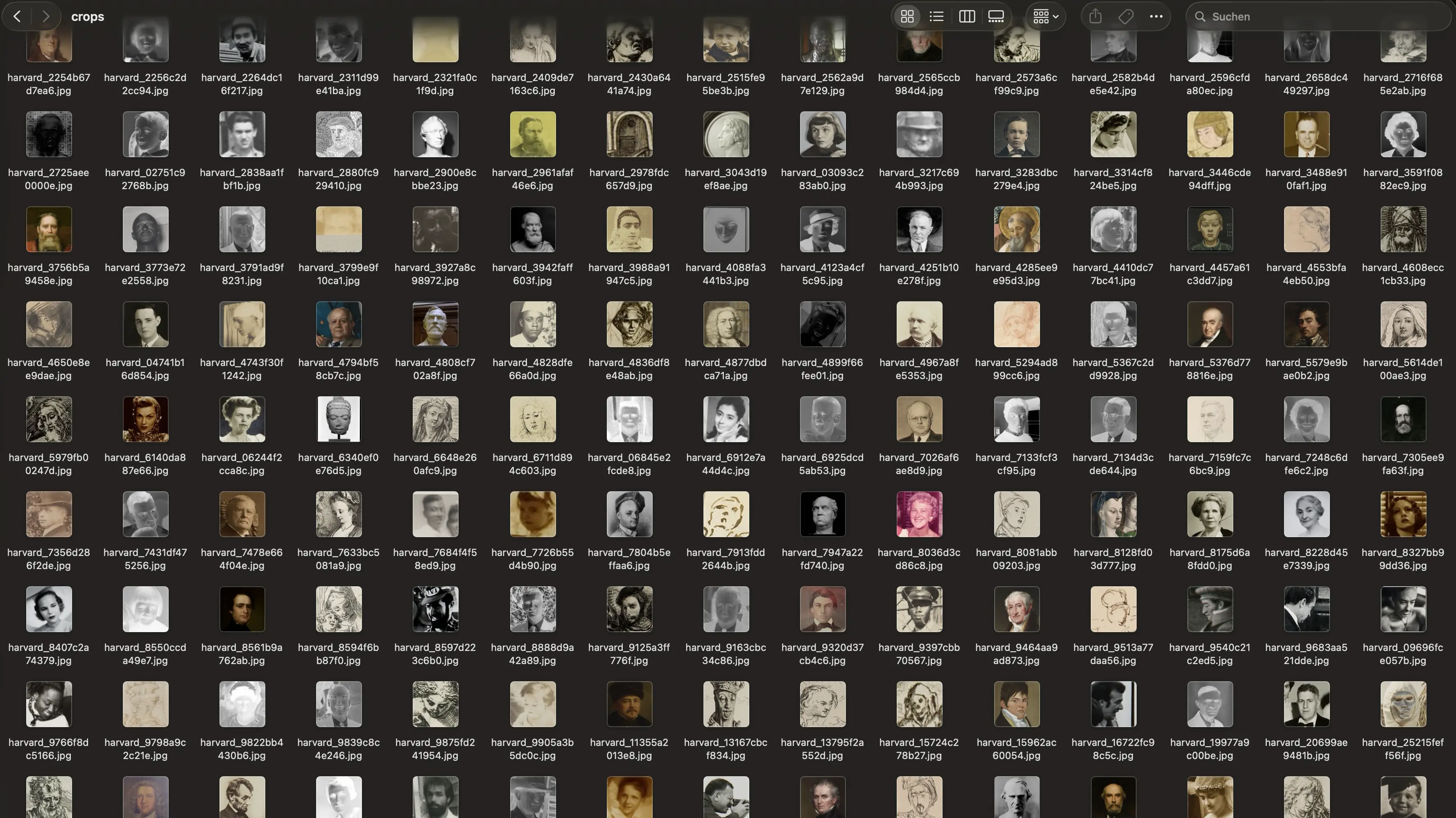Select the harvard_5376d778816e.jpg thumbnail
This screenshot has width=1456, height=818.
coord(1210,324)
